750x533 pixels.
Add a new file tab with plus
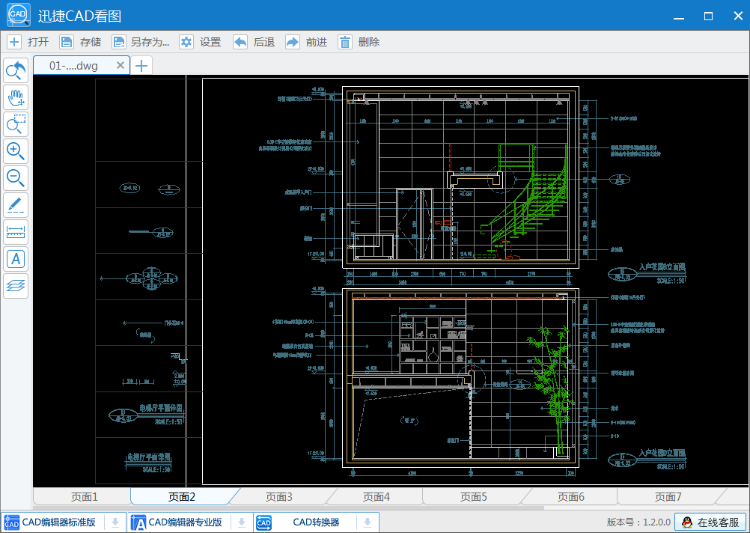(141, 66)
